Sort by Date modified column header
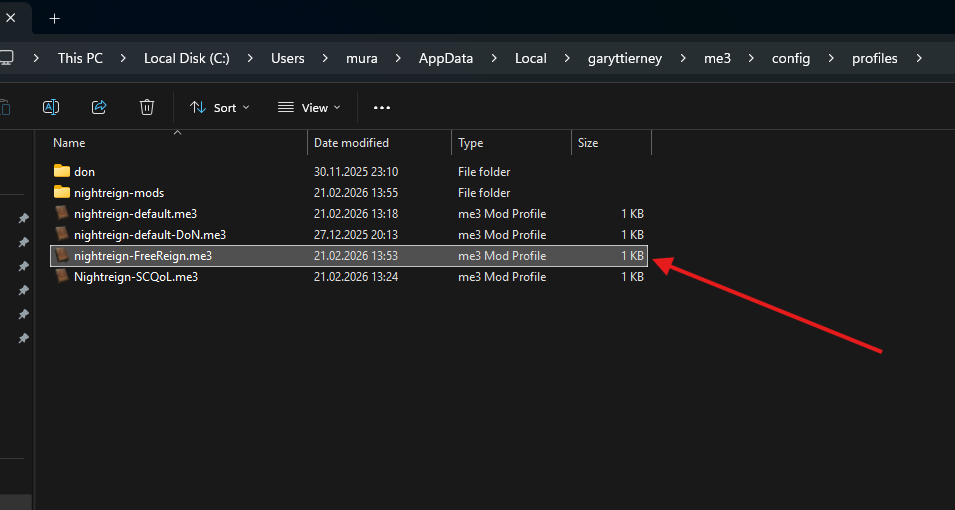Screen dimensions: 955x510 pos(351,143)
